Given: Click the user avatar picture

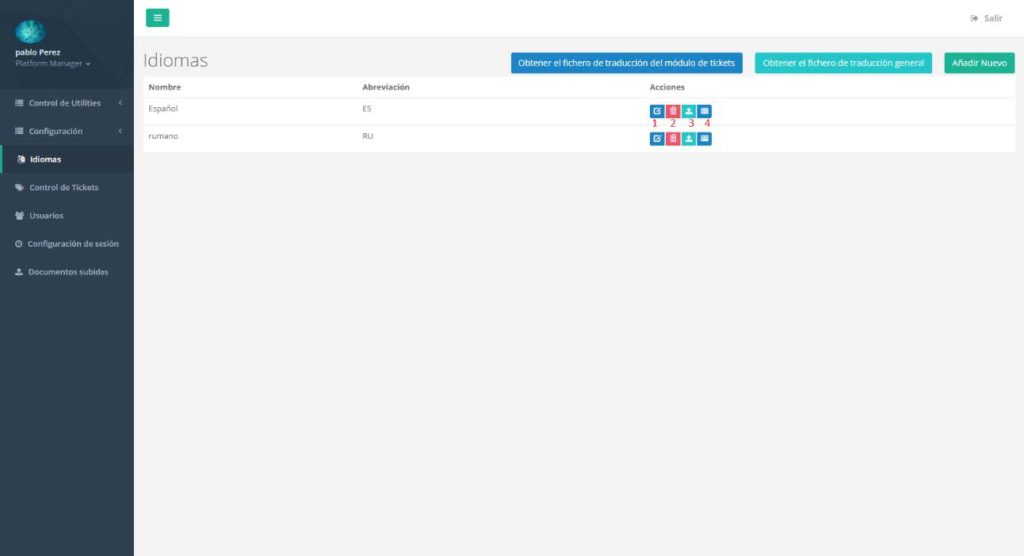Looking at the screenshot, I should point(29,31).
